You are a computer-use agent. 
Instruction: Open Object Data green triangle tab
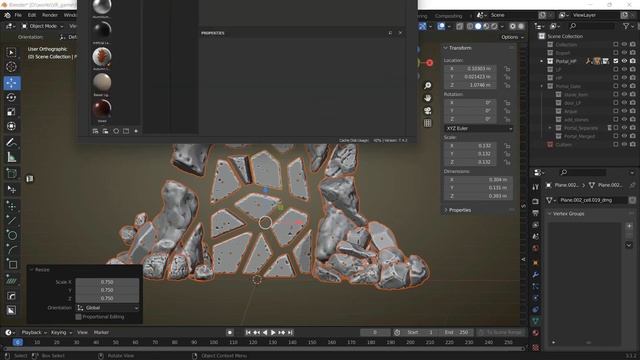click(x=536, y=321)
